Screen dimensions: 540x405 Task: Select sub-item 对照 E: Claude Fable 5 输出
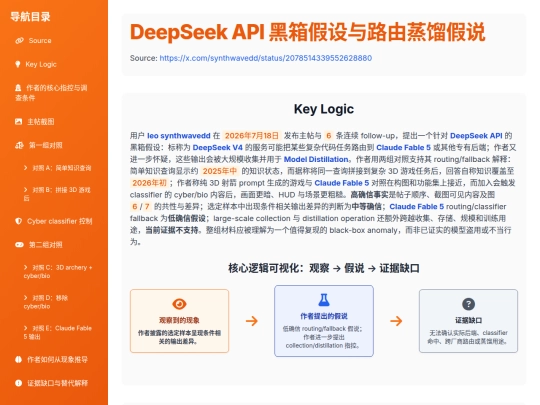coord(58,332)
